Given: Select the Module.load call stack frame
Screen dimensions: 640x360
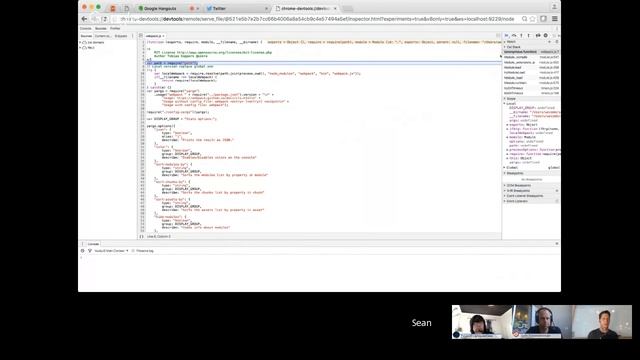Looking at the screenshot, I should pos(531,67).
